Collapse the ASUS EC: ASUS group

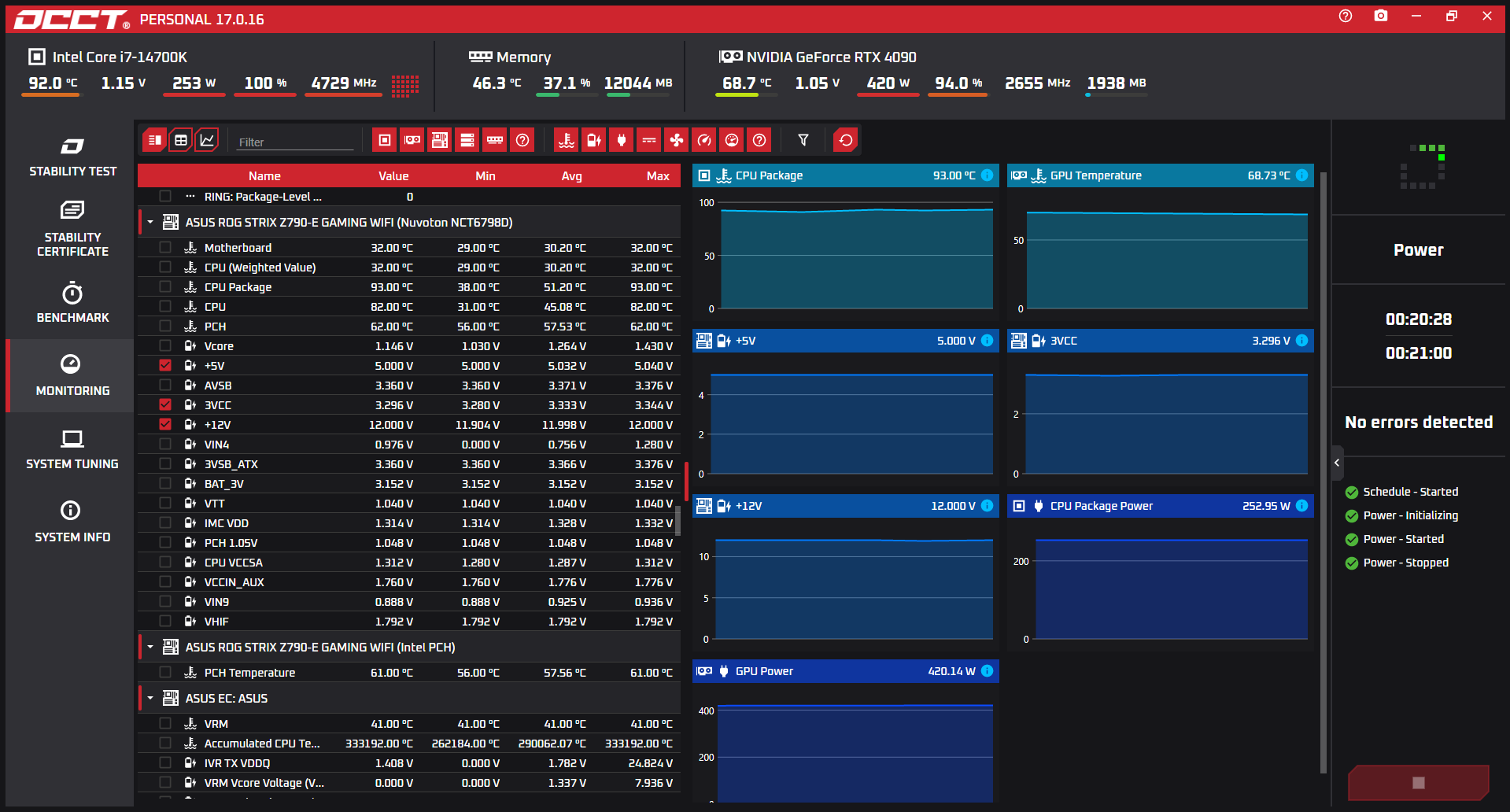[150, 698]
